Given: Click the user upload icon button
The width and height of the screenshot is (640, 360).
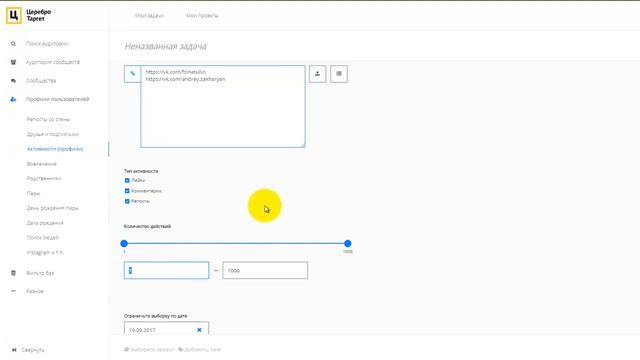Looking at the screenshot, I should pyautogui.click(x=318, y=74).
